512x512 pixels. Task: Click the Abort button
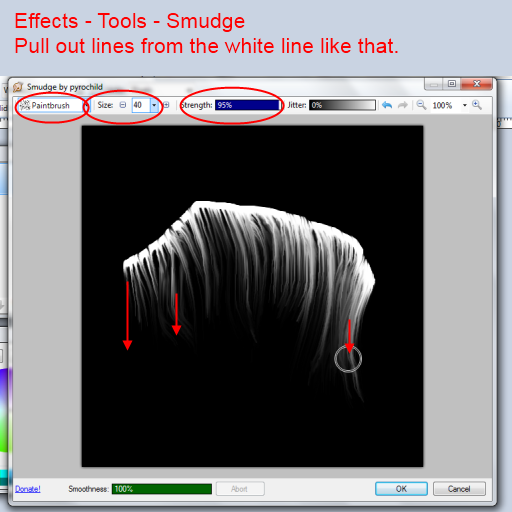pyautogui.click(x=240, y=489)
